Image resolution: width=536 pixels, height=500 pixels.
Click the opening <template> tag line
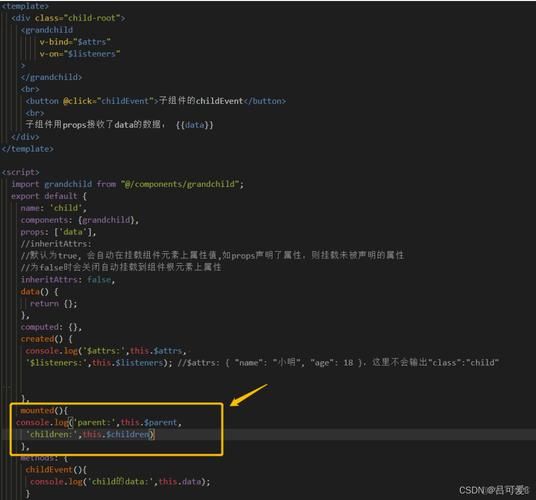(x=25, y=6)
